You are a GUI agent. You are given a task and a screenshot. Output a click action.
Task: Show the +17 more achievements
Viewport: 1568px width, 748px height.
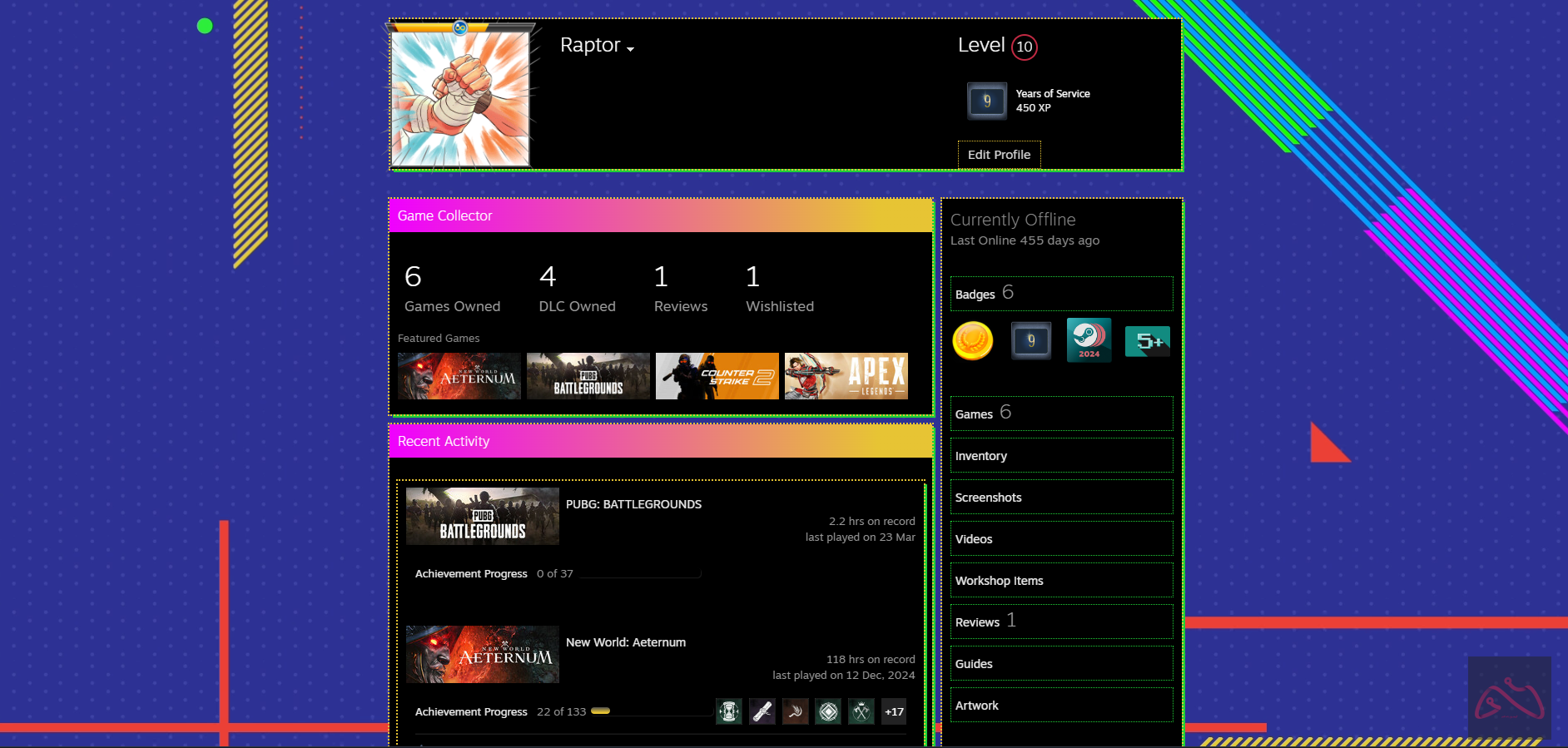[x=894, y=711]
